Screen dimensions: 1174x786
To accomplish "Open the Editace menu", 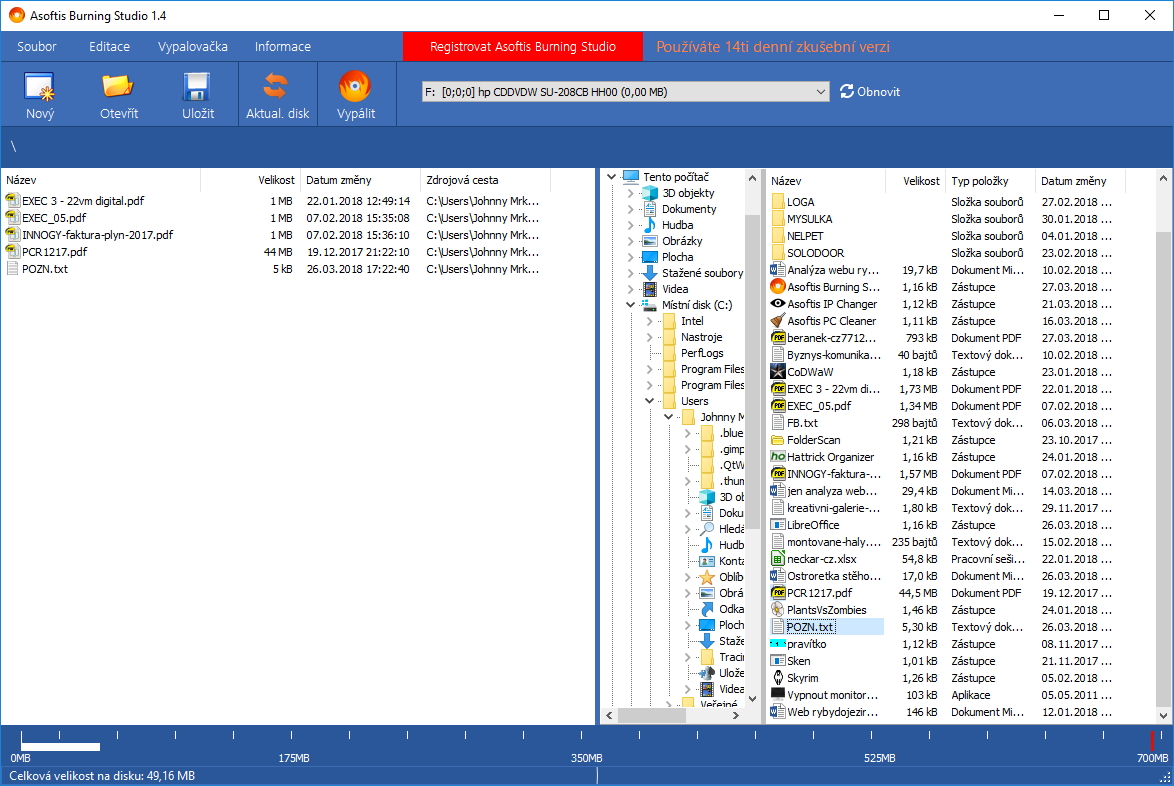I will [x=109, y=46].
